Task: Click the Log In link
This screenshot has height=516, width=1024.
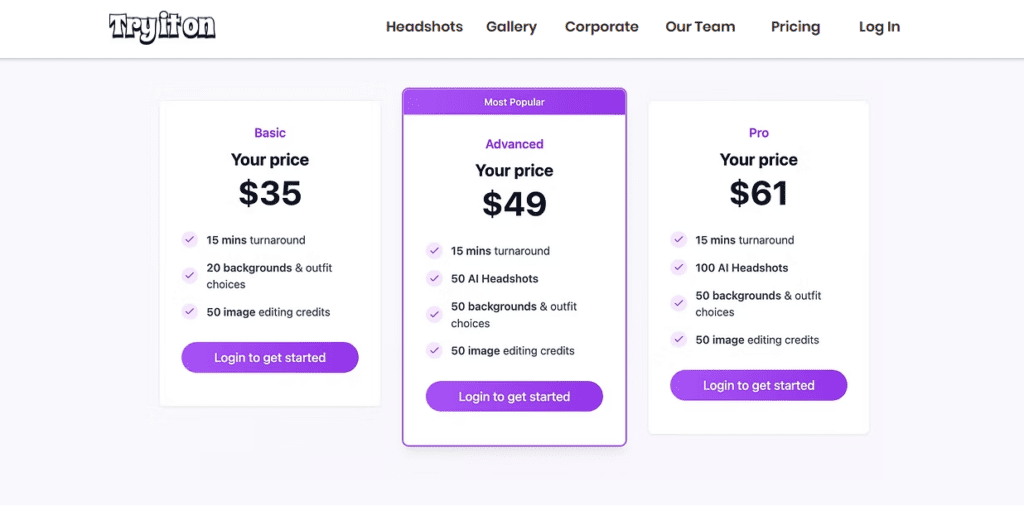Action: 879,27
